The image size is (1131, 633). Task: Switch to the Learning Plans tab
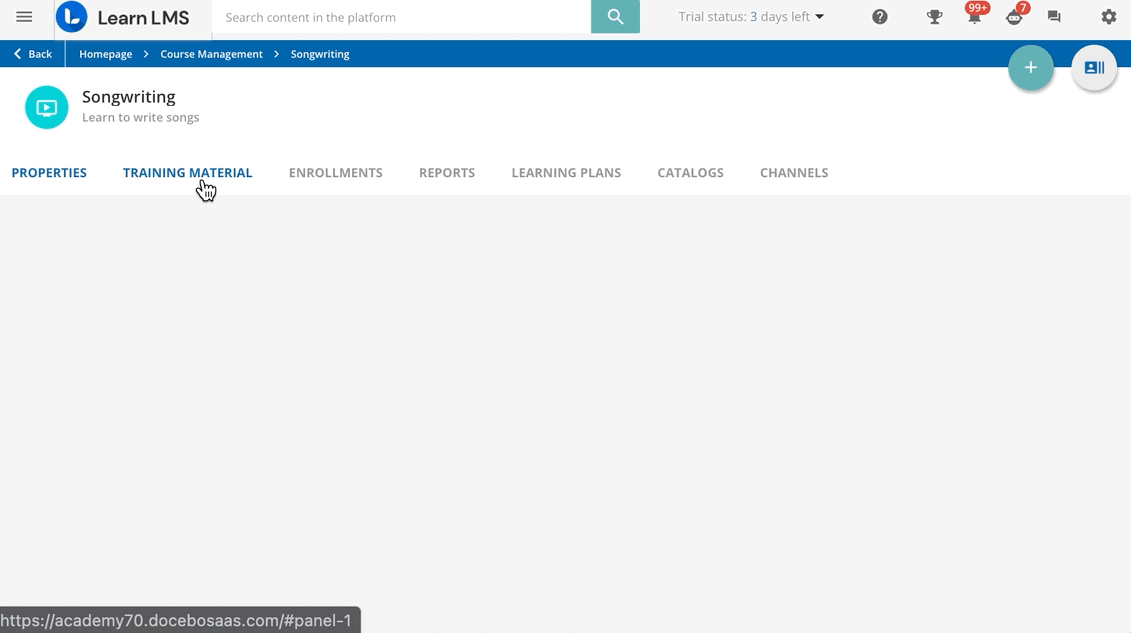[566, 172]
